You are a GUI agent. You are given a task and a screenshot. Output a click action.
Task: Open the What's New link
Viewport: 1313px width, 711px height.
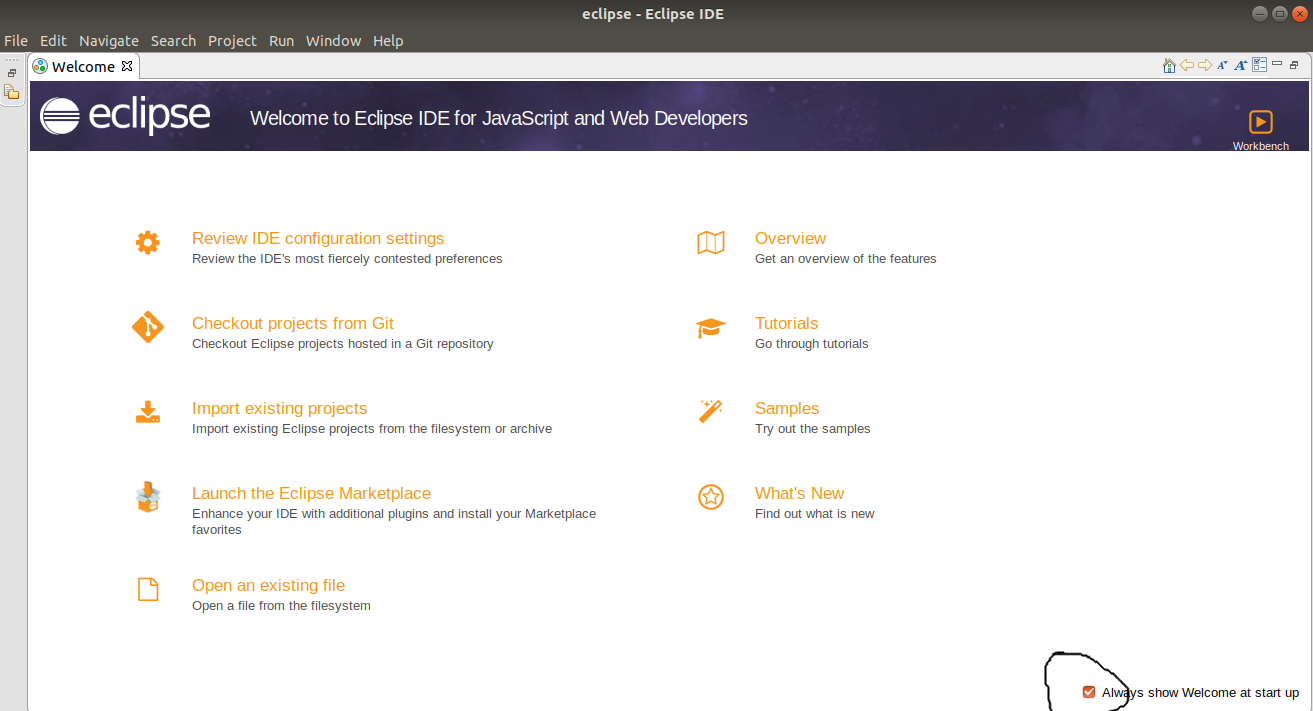coord(799,493)
